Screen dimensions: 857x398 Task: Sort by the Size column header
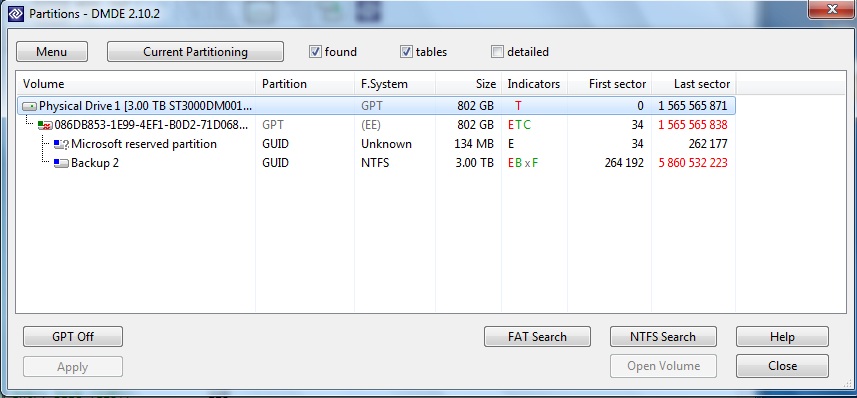pos(468,84)
